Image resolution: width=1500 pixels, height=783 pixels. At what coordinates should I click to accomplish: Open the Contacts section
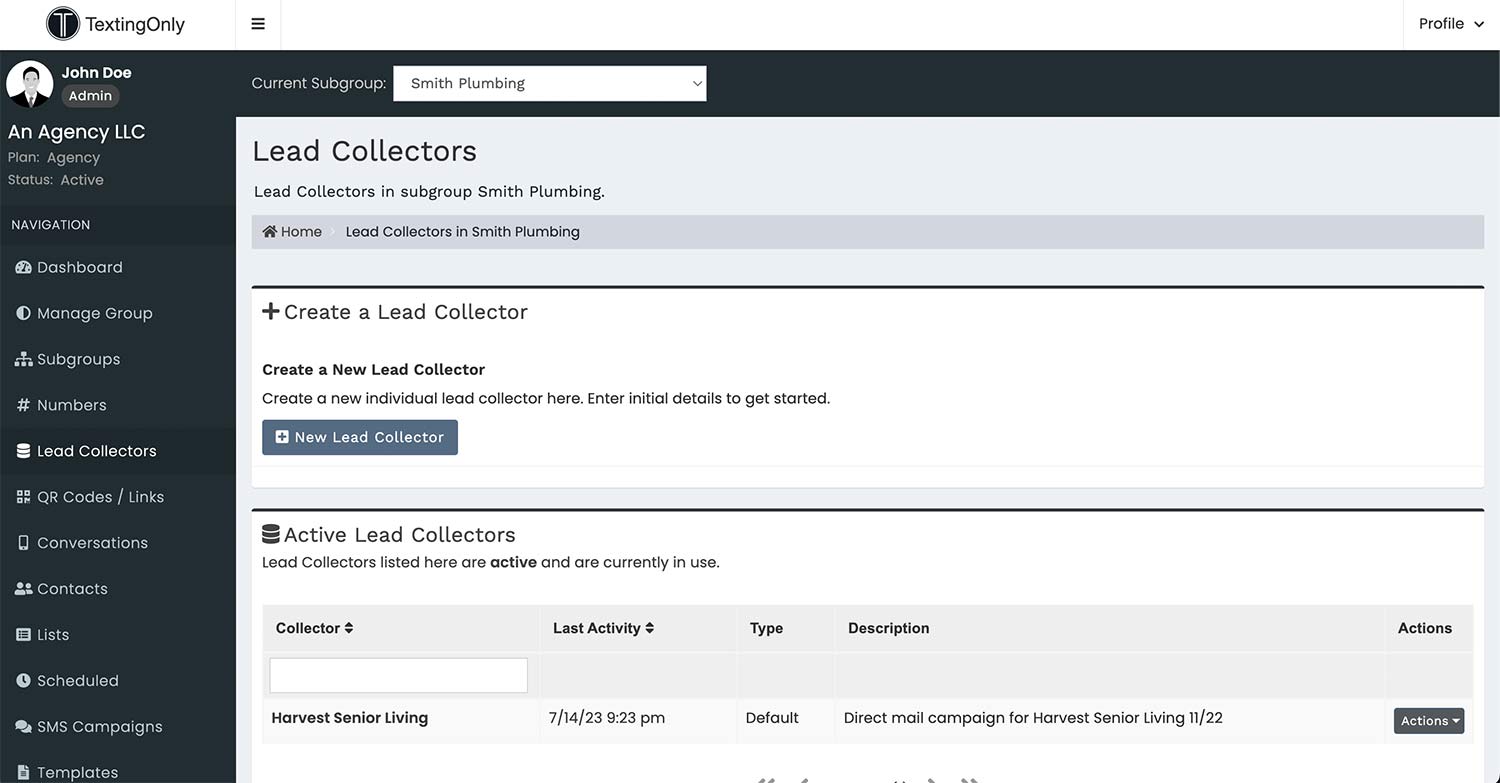pyautogui.click(x=72, y=588)
